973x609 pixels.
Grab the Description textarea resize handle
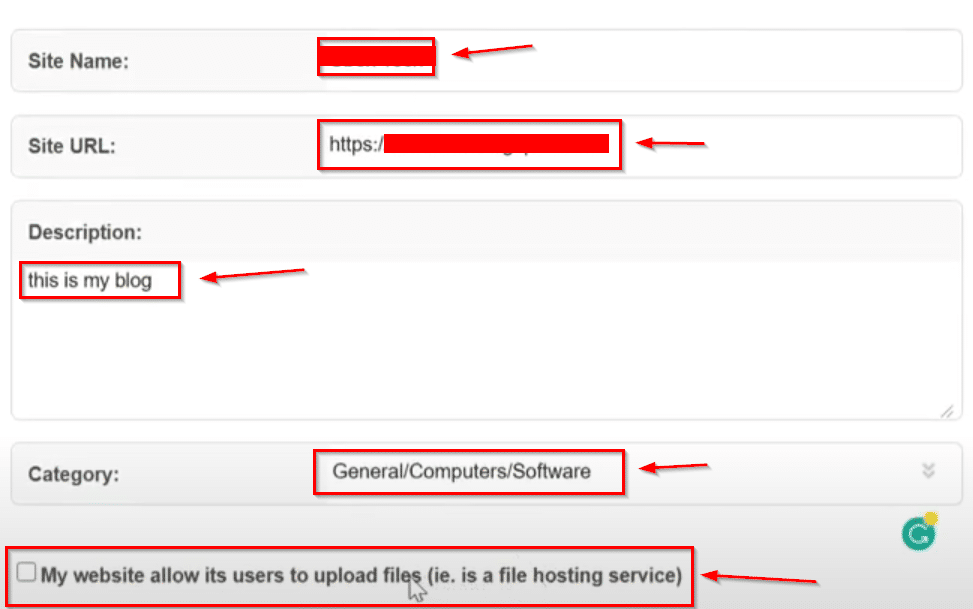tap(946, 410)
